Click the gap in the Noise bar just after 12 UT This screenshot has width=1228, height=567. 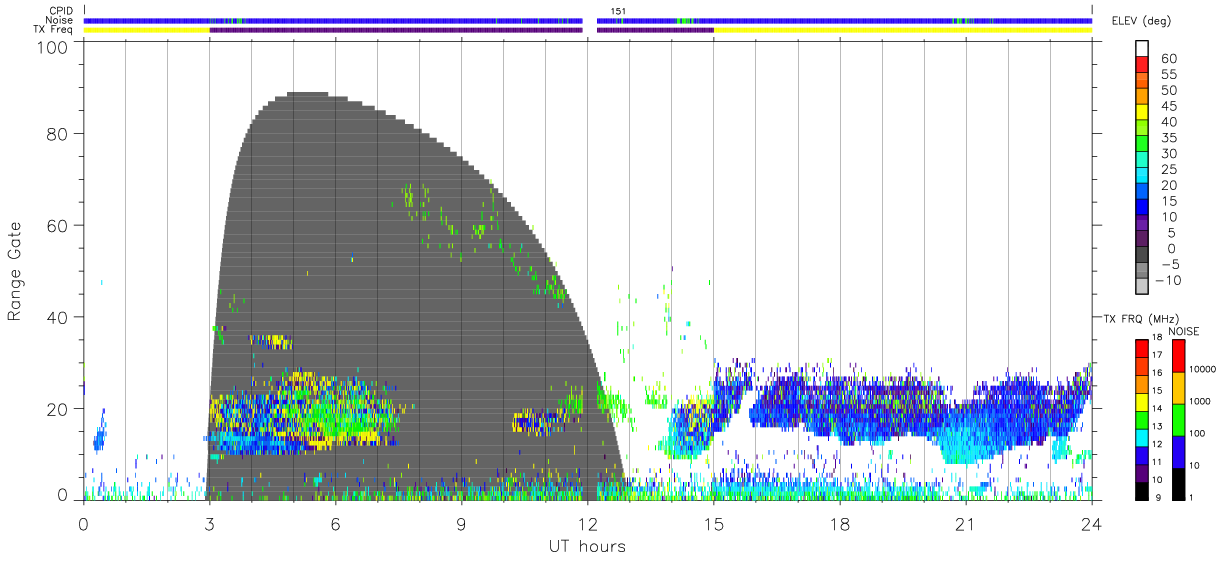pos(590,20)
